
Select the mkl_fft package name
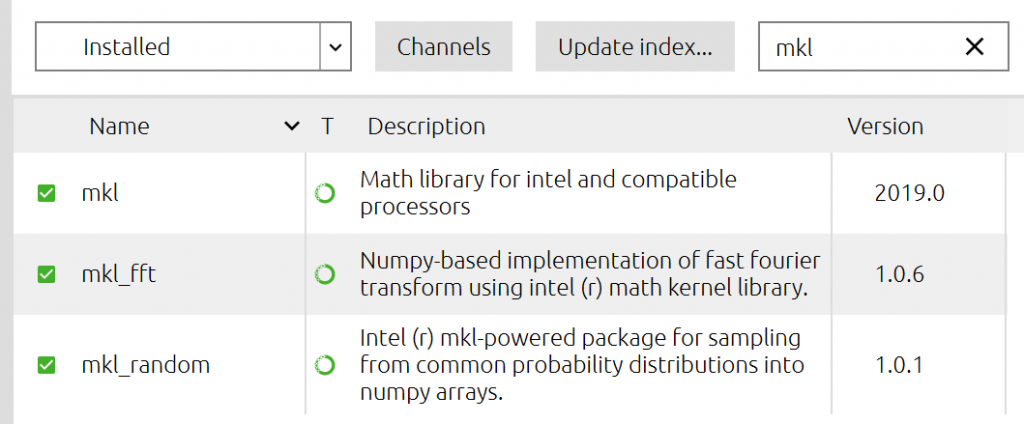tap(118, 274)
